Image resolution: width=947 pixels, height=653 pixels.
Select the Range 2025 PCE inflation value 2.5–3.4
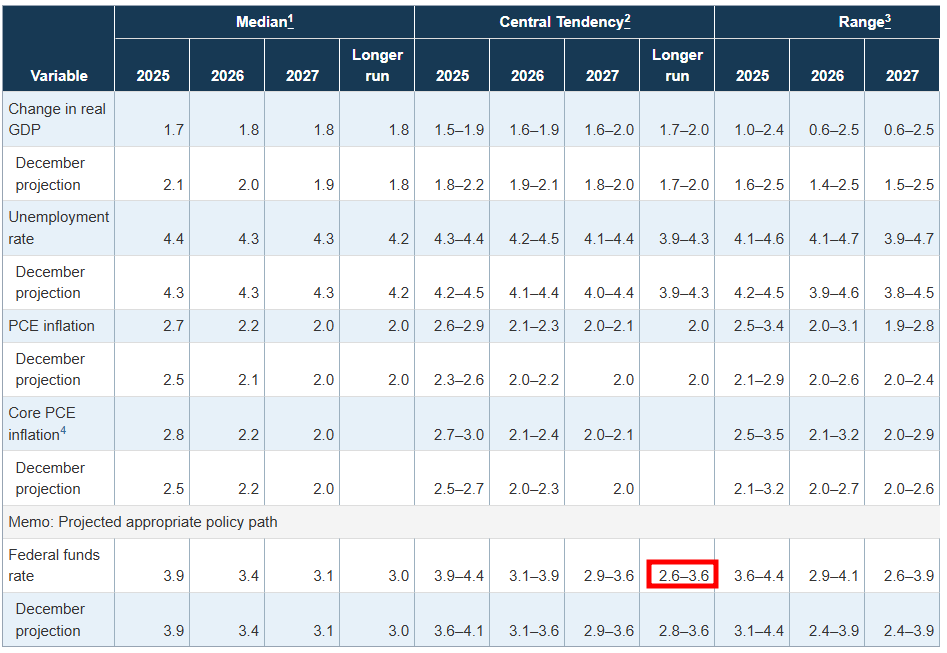[759, 326]
